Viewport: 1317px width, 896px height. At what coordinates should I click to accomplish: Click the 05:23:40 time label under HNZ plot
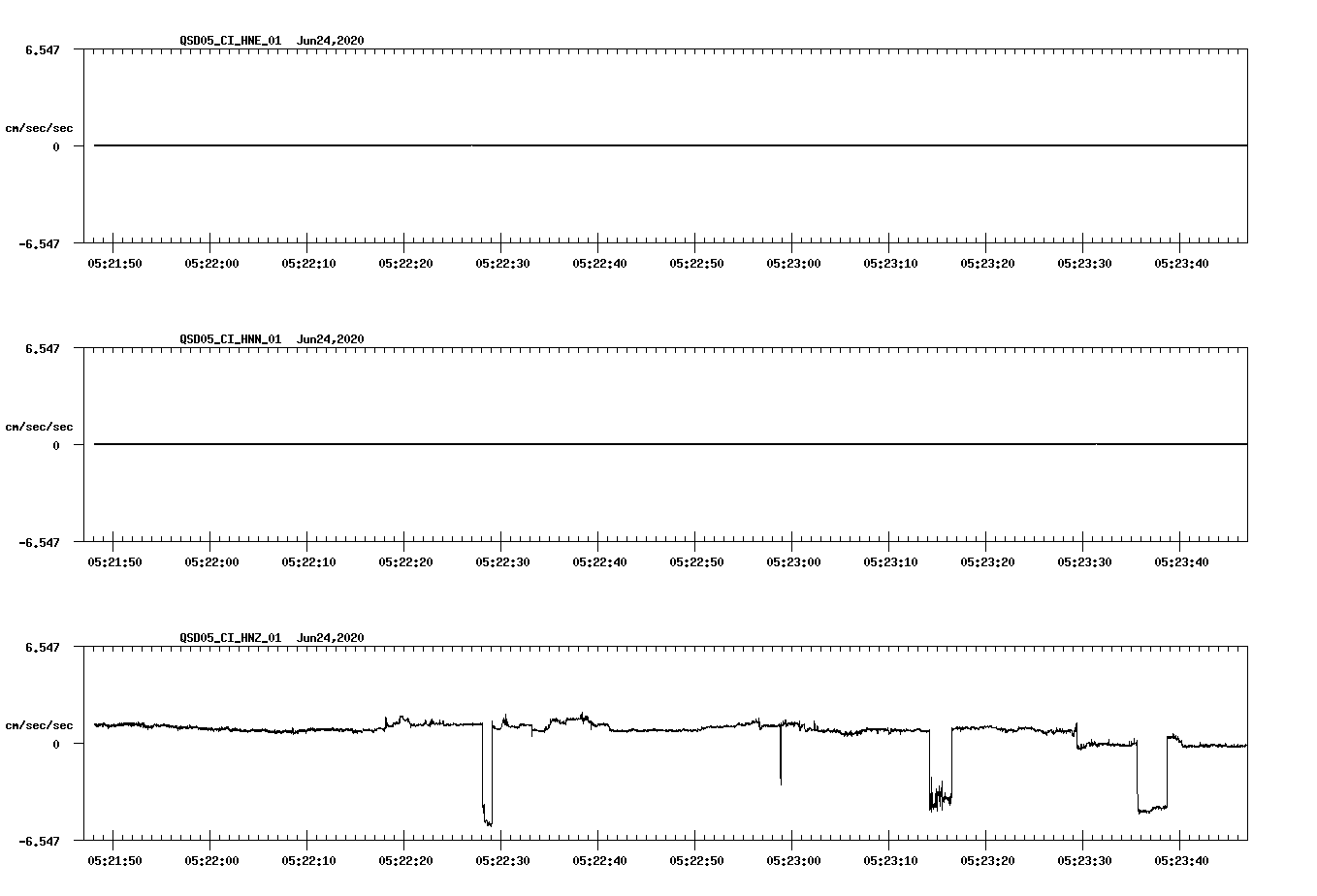pos(1181,860)
